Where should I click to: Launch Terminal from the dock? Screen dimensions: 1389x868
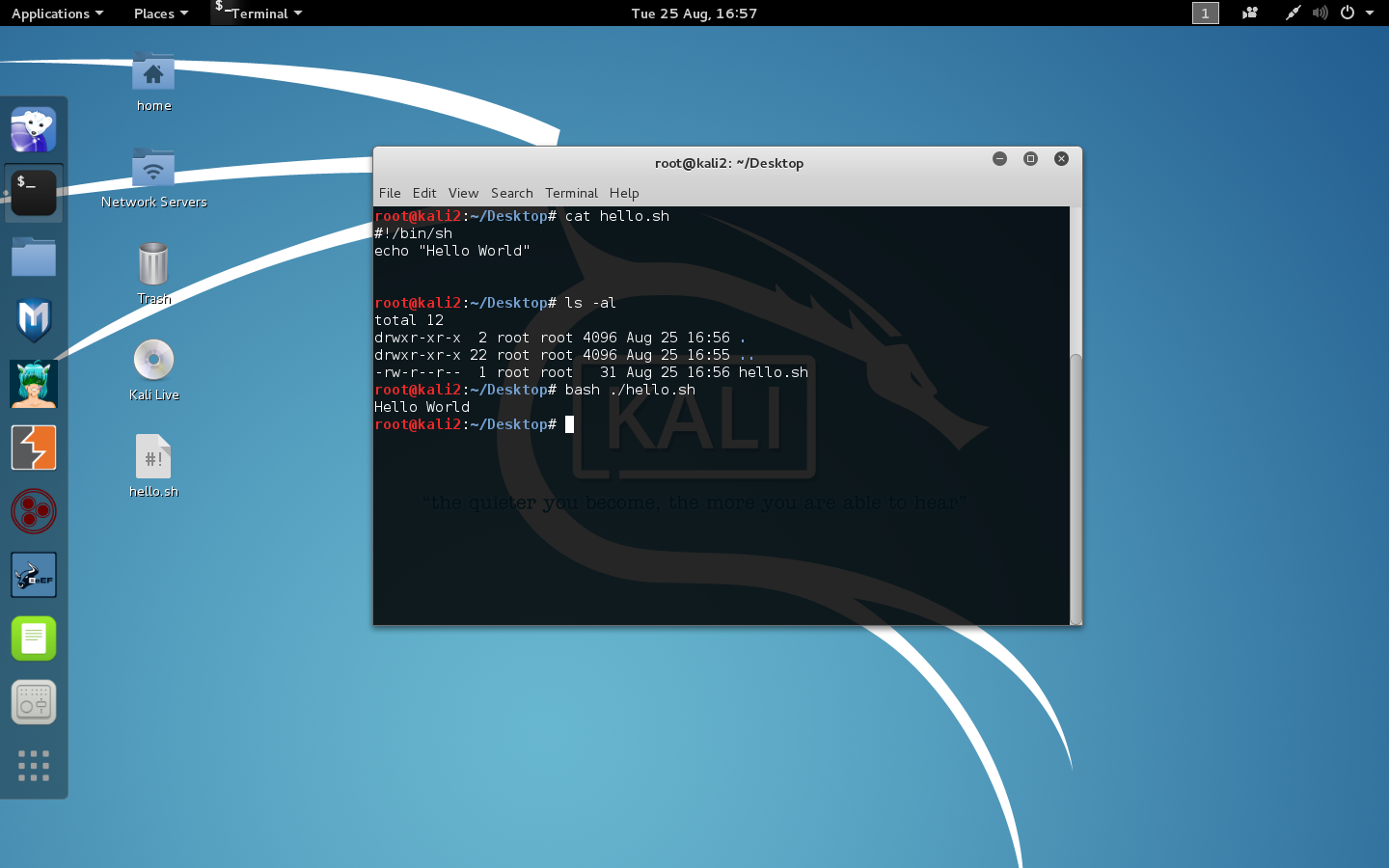(34, 193)
